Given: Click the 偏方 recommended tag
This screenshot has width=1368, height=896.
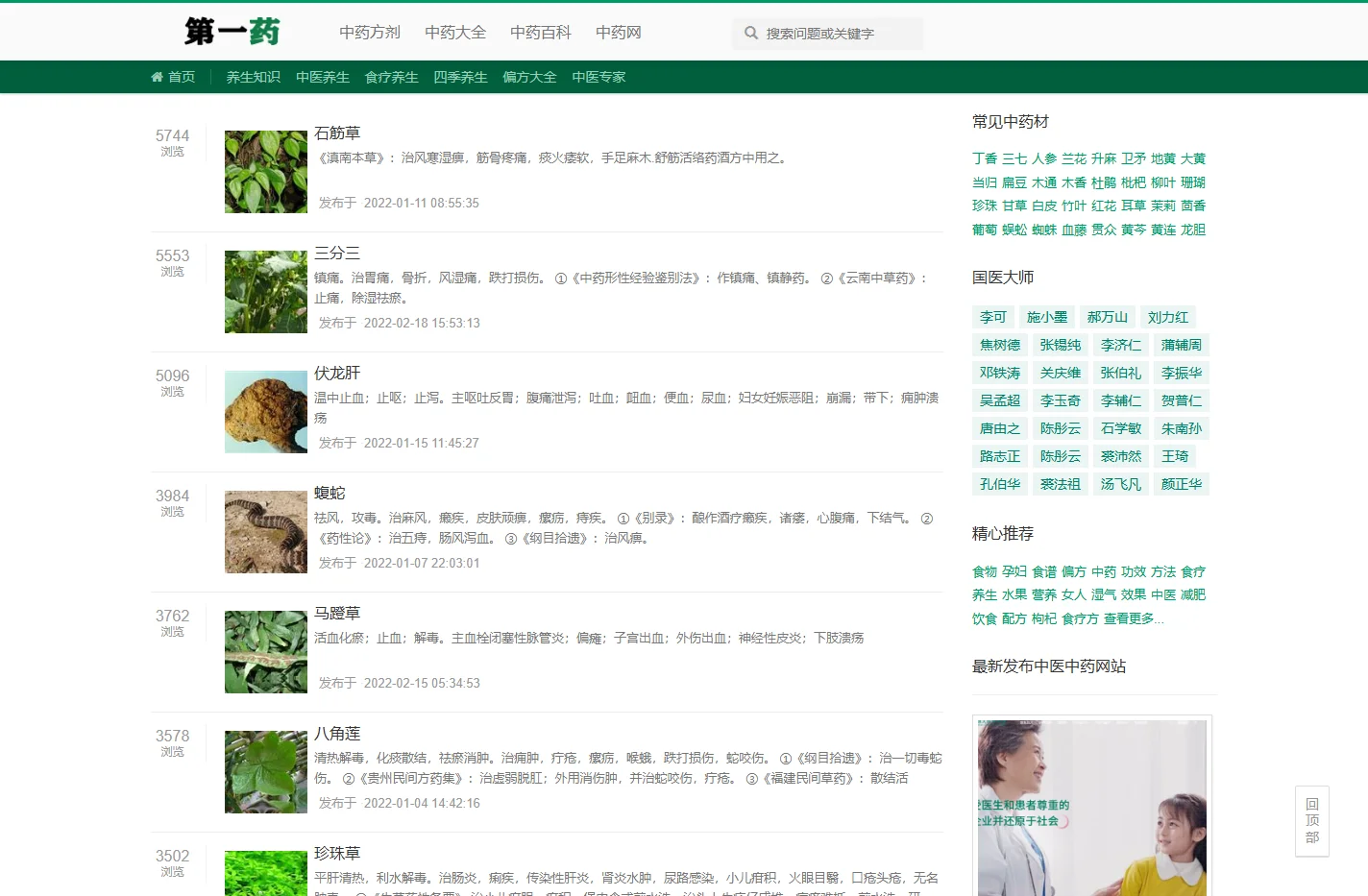Looking at the screenshot, I should pyautogui.click(x=1074, y=571).
